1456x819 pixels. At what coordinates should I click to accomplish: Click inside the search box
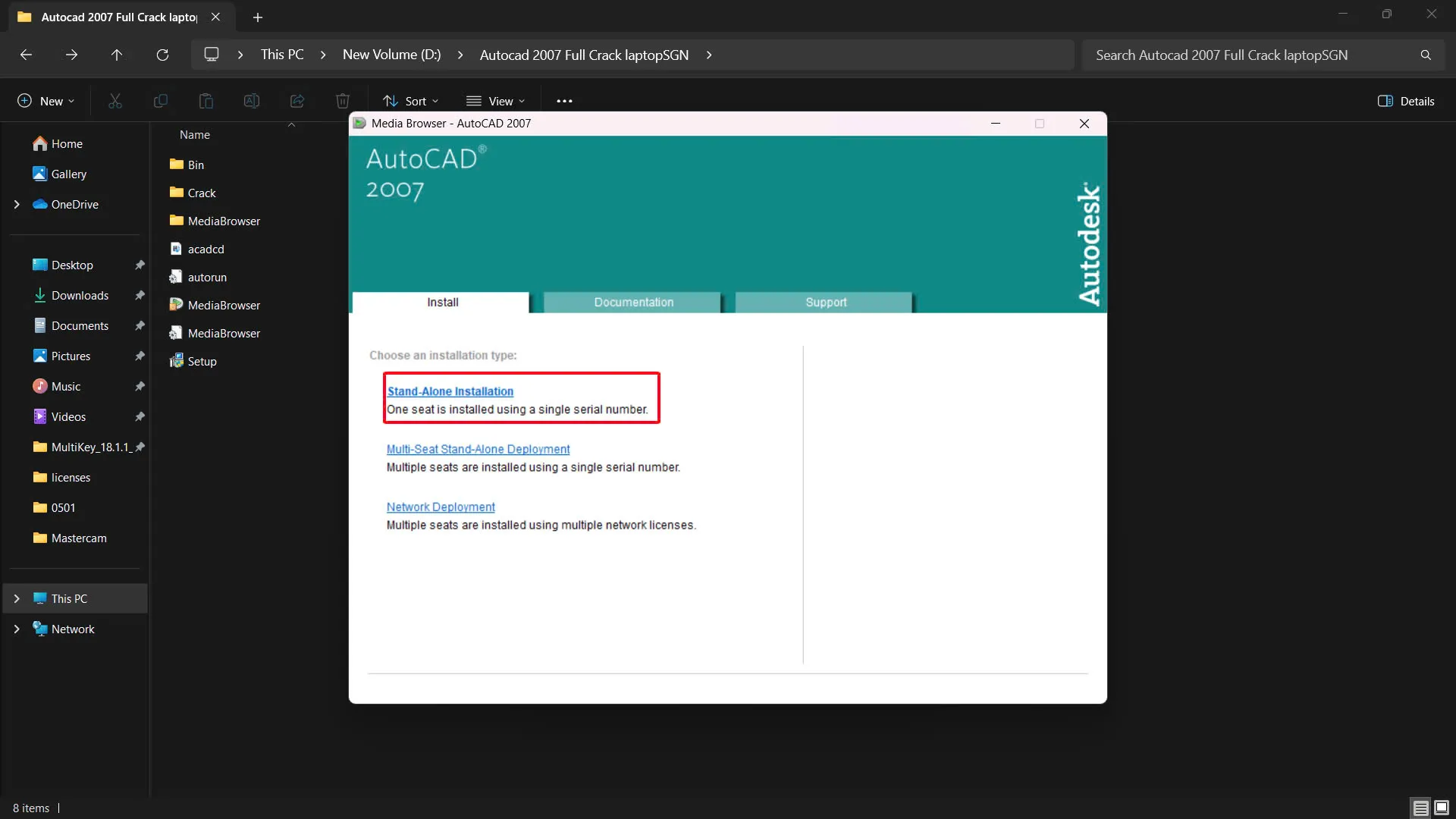pos(1251,55)
